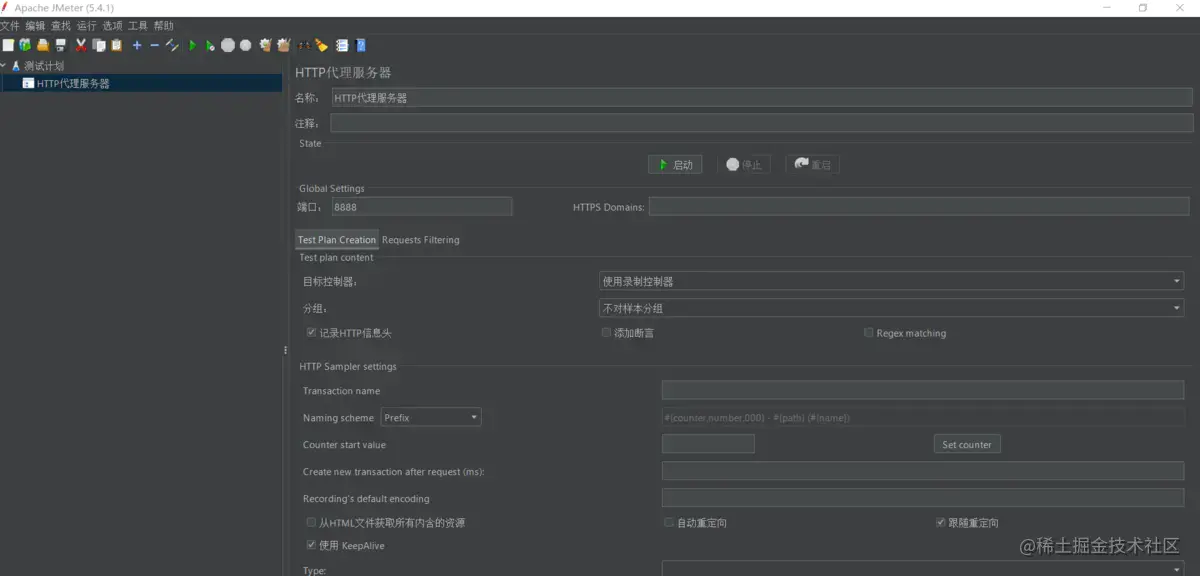Enable the 添加断言 checkbox
This screenshot has width=1200, height=576.
click(606, 332)
